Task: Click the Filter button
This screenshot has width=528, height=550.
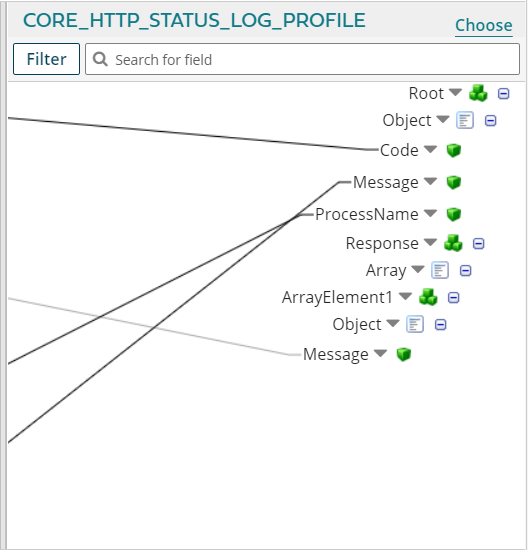Action: pyautogui.click(x=46, y=59)
